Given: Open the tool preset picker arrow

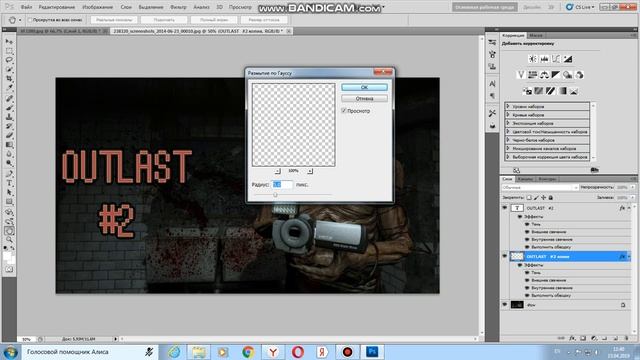Looking at the screenshot, I should point(20,20).
